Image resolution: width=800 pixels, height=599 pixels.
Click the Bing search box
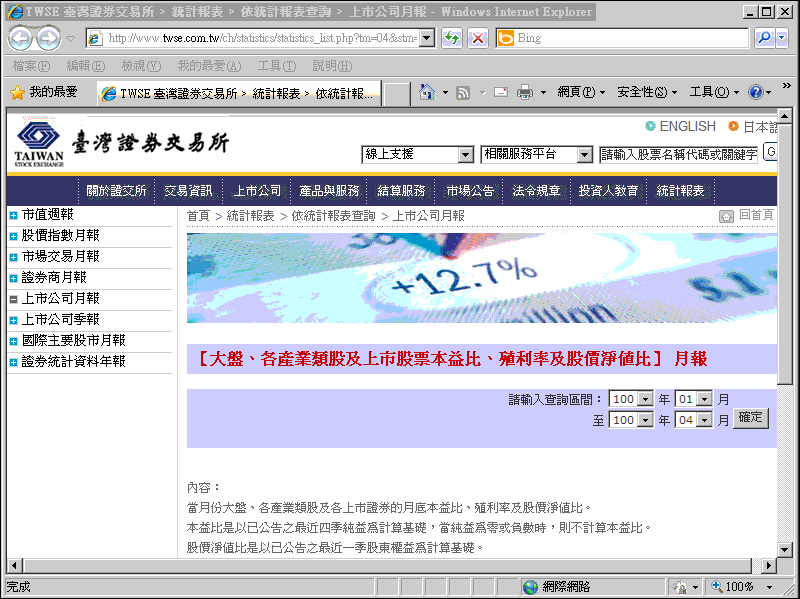coord(622,38)
